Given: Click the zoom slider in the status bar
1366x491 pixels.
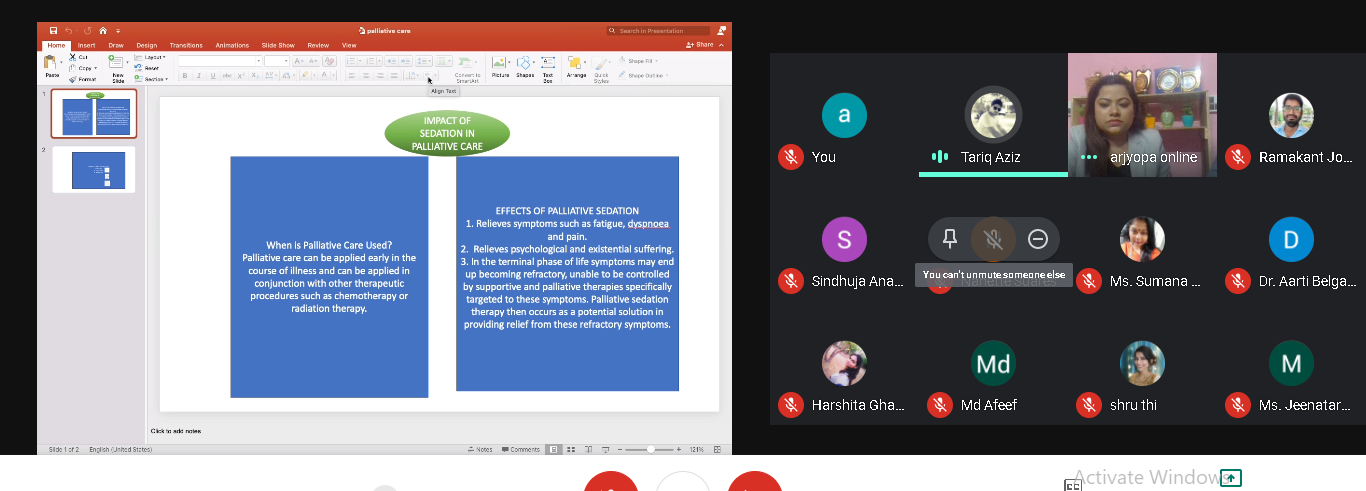Looking at the screenshot, I should (652, 450).
